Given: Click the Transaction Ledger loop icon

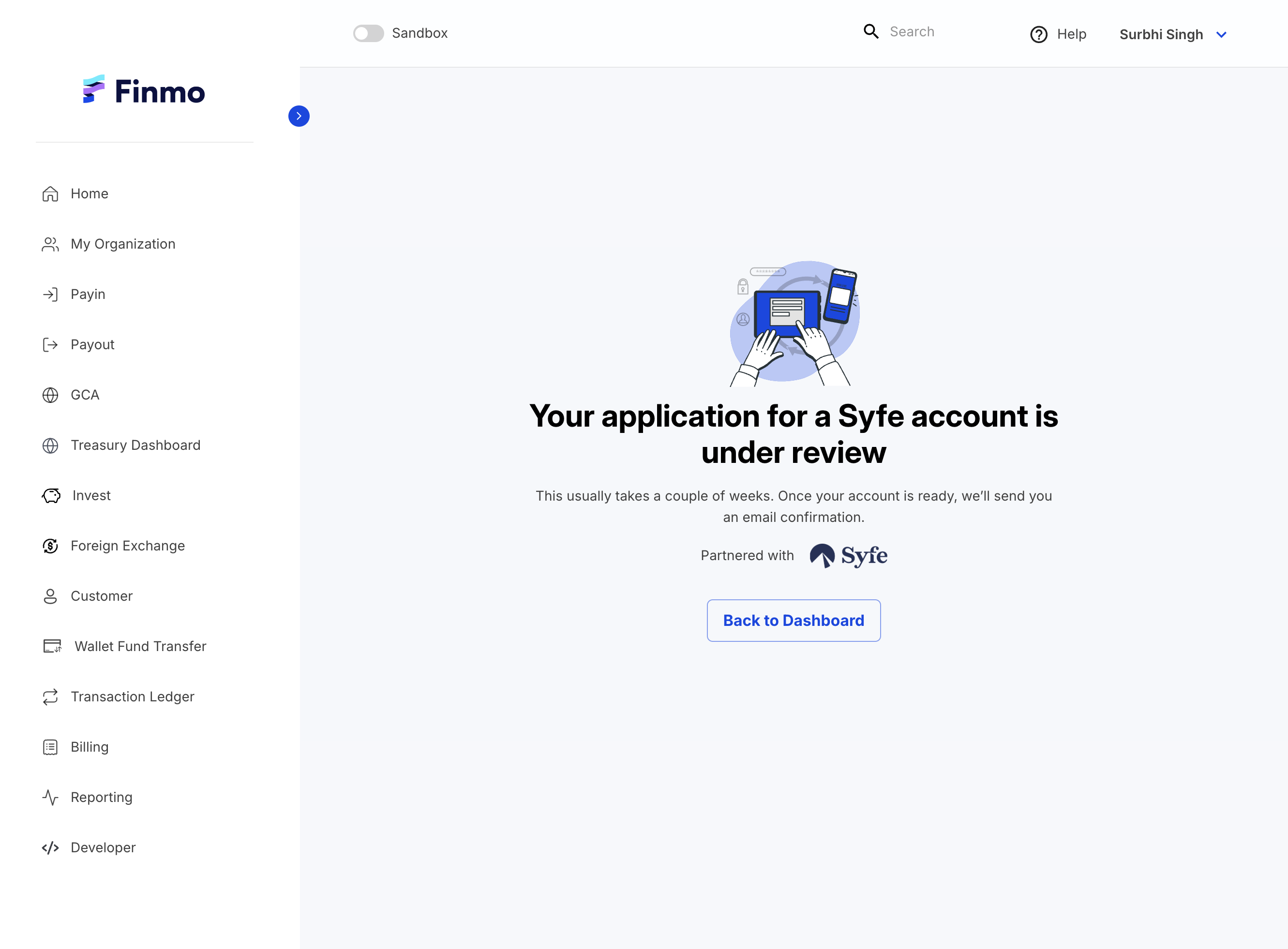Looking at the screenshot, I should (x=50, y=697).
